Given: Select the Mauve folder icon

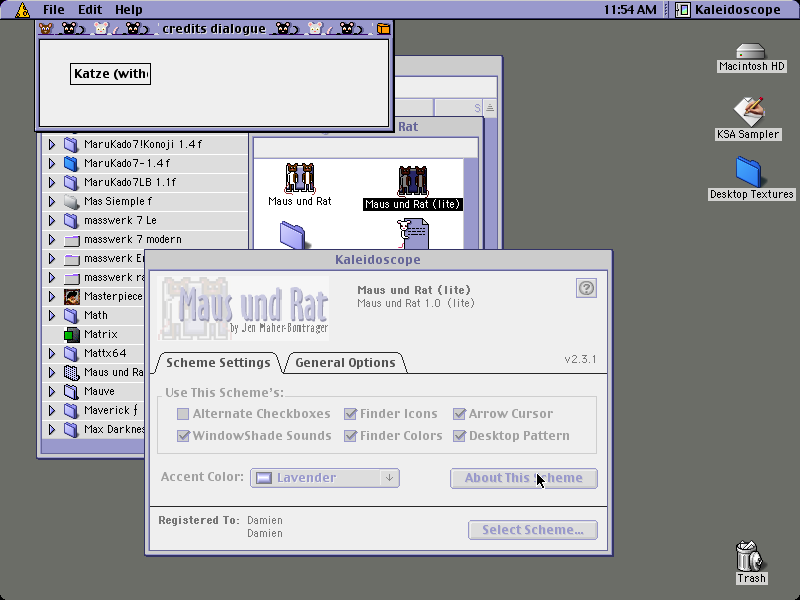Looking at the screenshot, I should (71, 391).
